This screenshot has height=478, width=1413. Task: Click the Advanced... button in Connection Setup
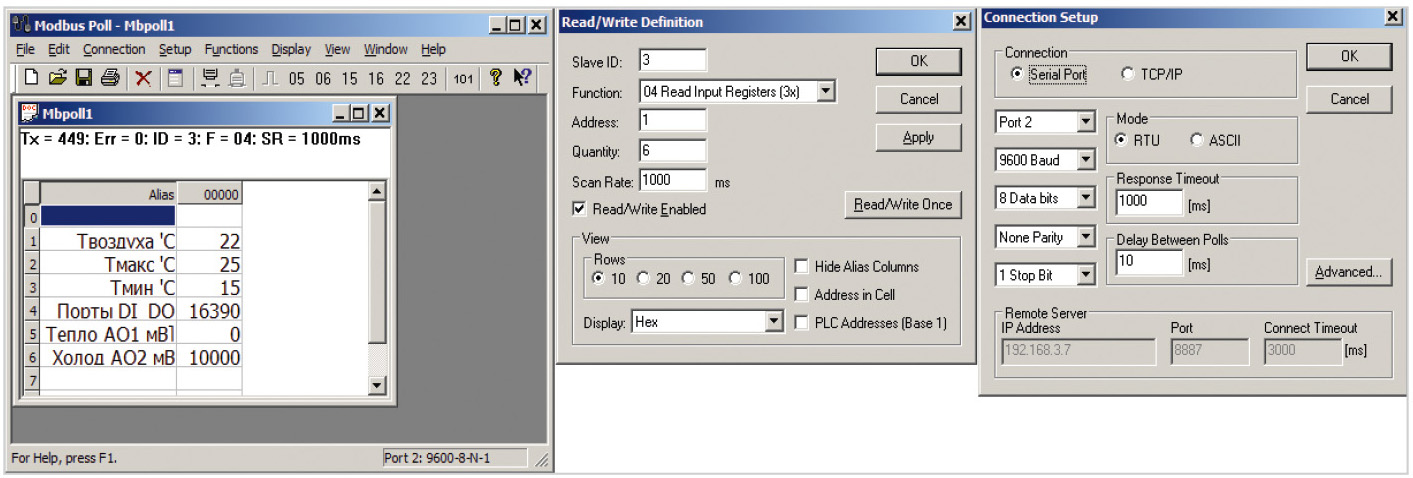click(1348, 272)
